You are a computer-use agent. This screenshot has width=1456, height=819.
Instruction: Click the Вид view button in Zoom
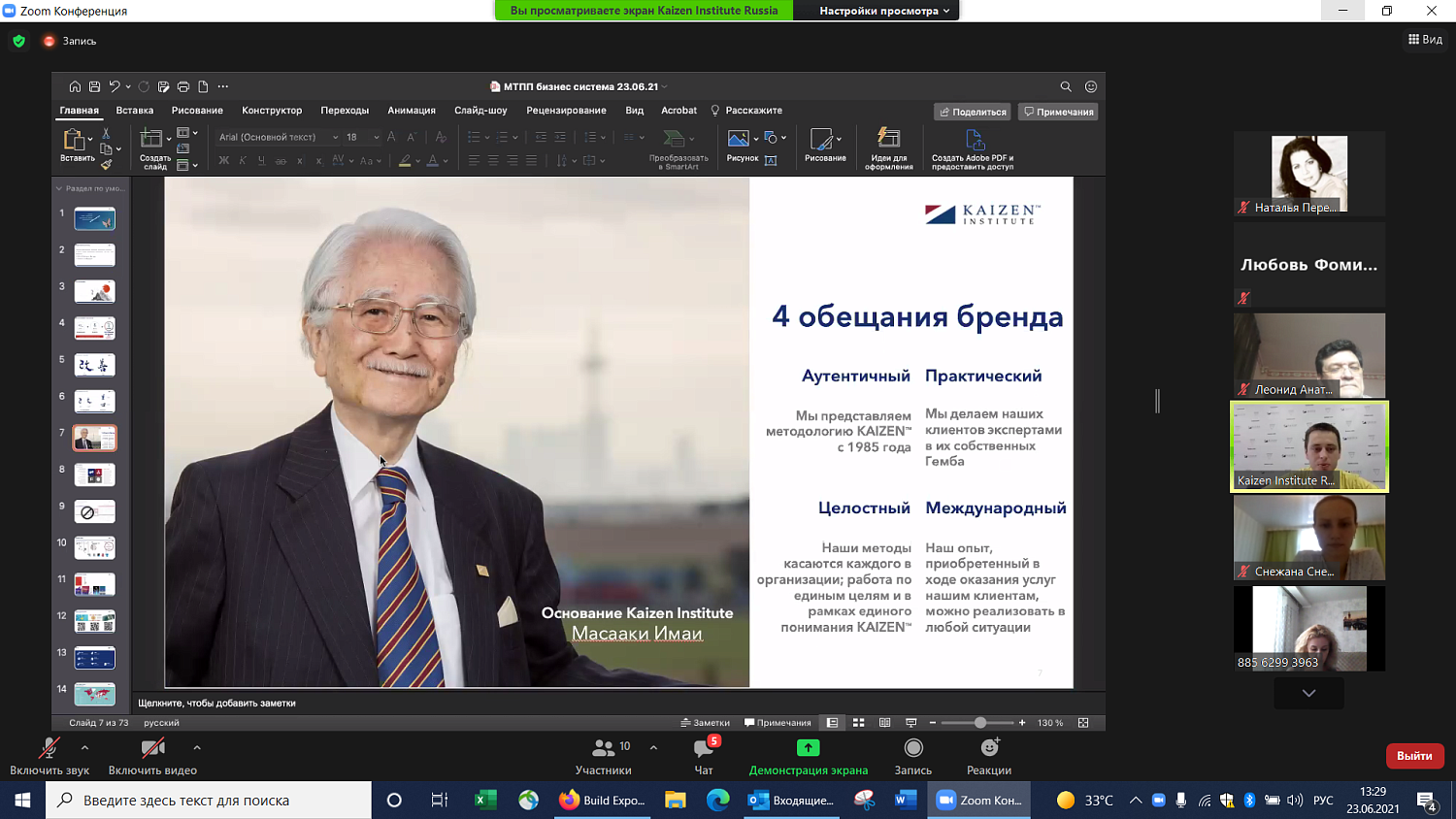click(1425, 40)
